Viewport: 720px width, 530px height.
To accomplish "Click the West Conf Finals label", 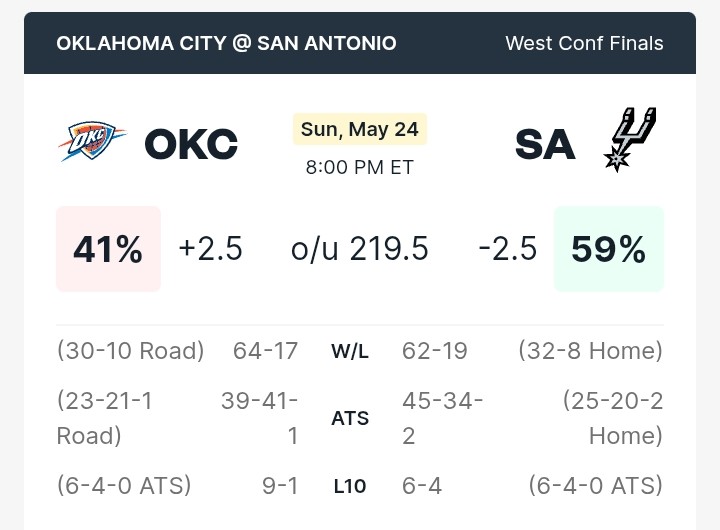I will 584,43.
